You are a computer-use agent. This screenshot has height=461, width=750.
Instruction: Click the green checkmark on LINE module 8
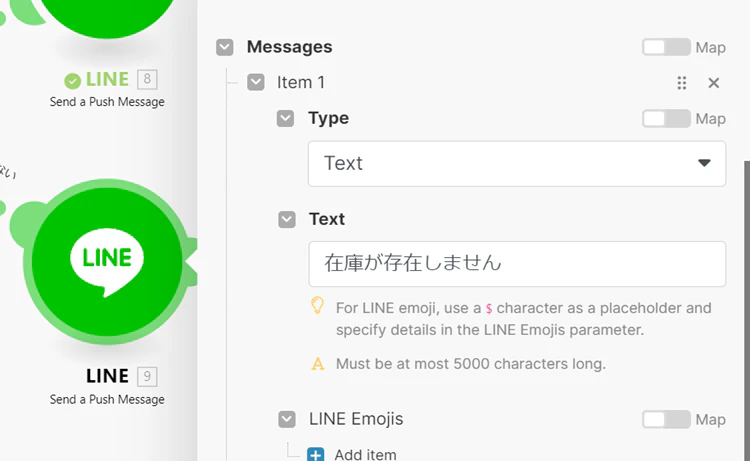click(72, 81)
